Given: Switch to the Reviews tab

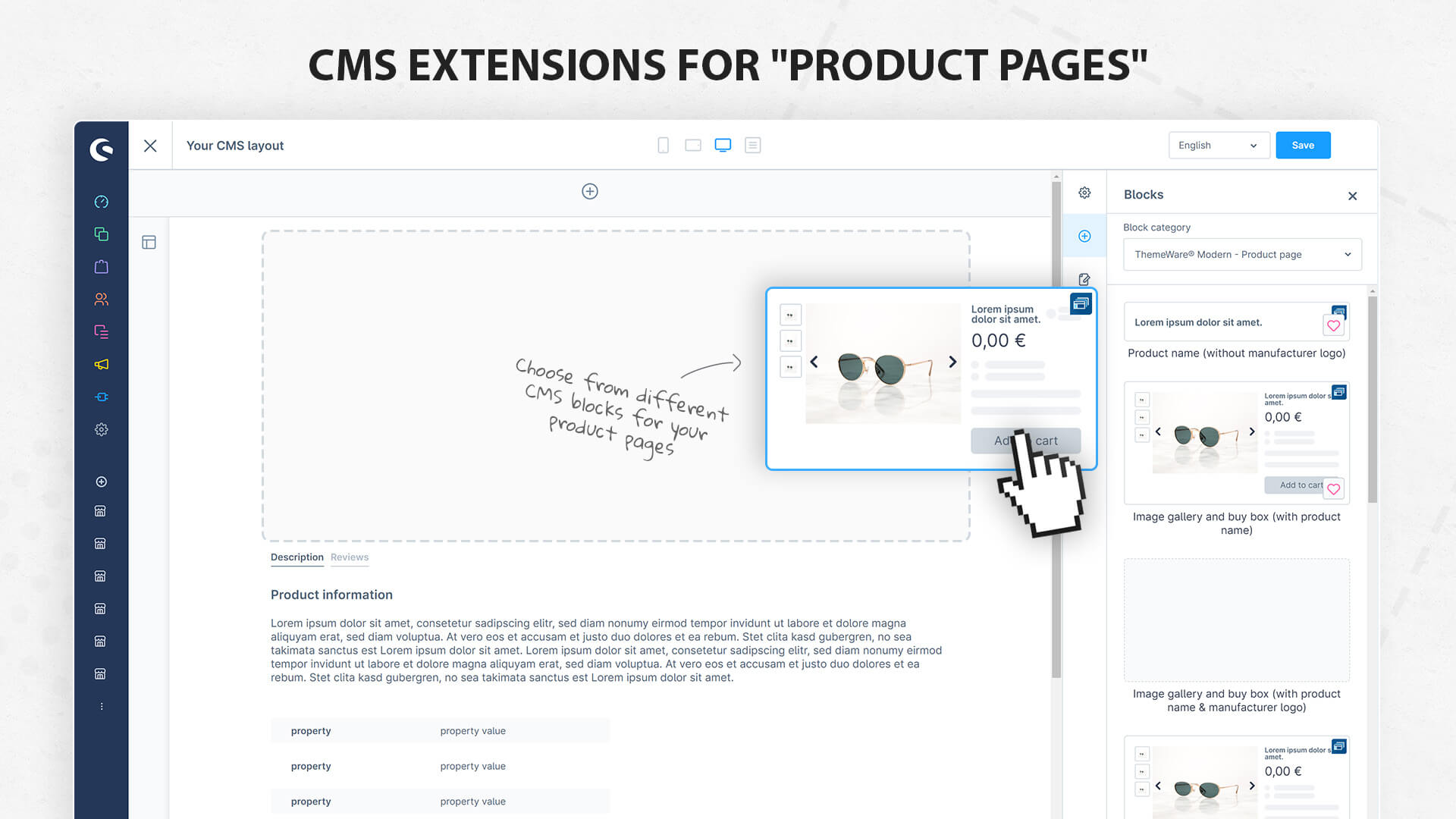Looking at the screenshot, I should [350, 557].
